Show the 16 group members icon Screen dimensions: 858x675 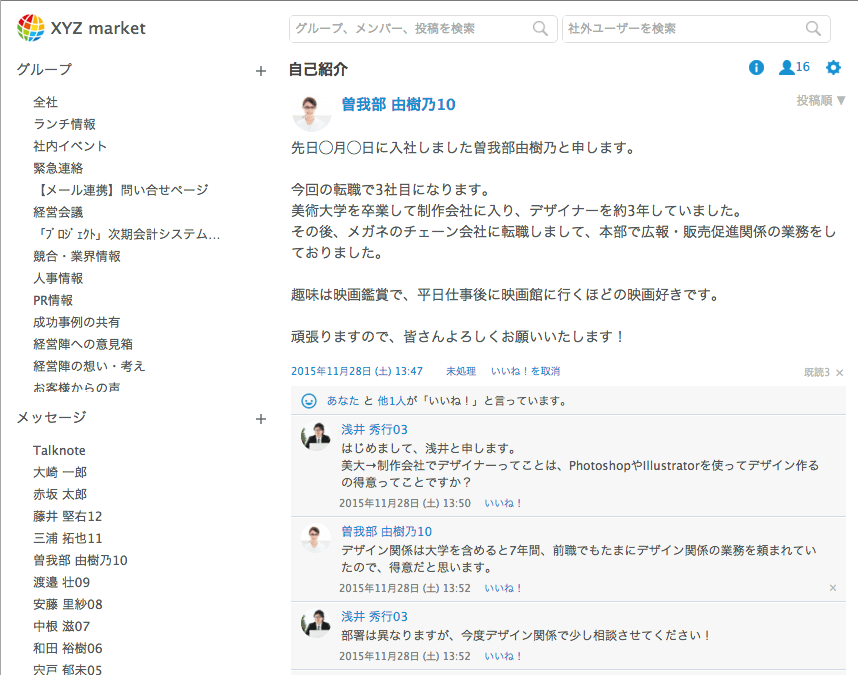(x=794, y=67)
